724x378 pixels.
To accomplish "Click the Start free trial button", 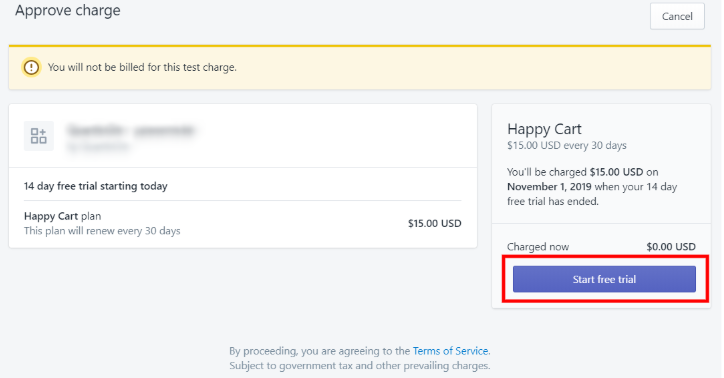I will [604, 279].
